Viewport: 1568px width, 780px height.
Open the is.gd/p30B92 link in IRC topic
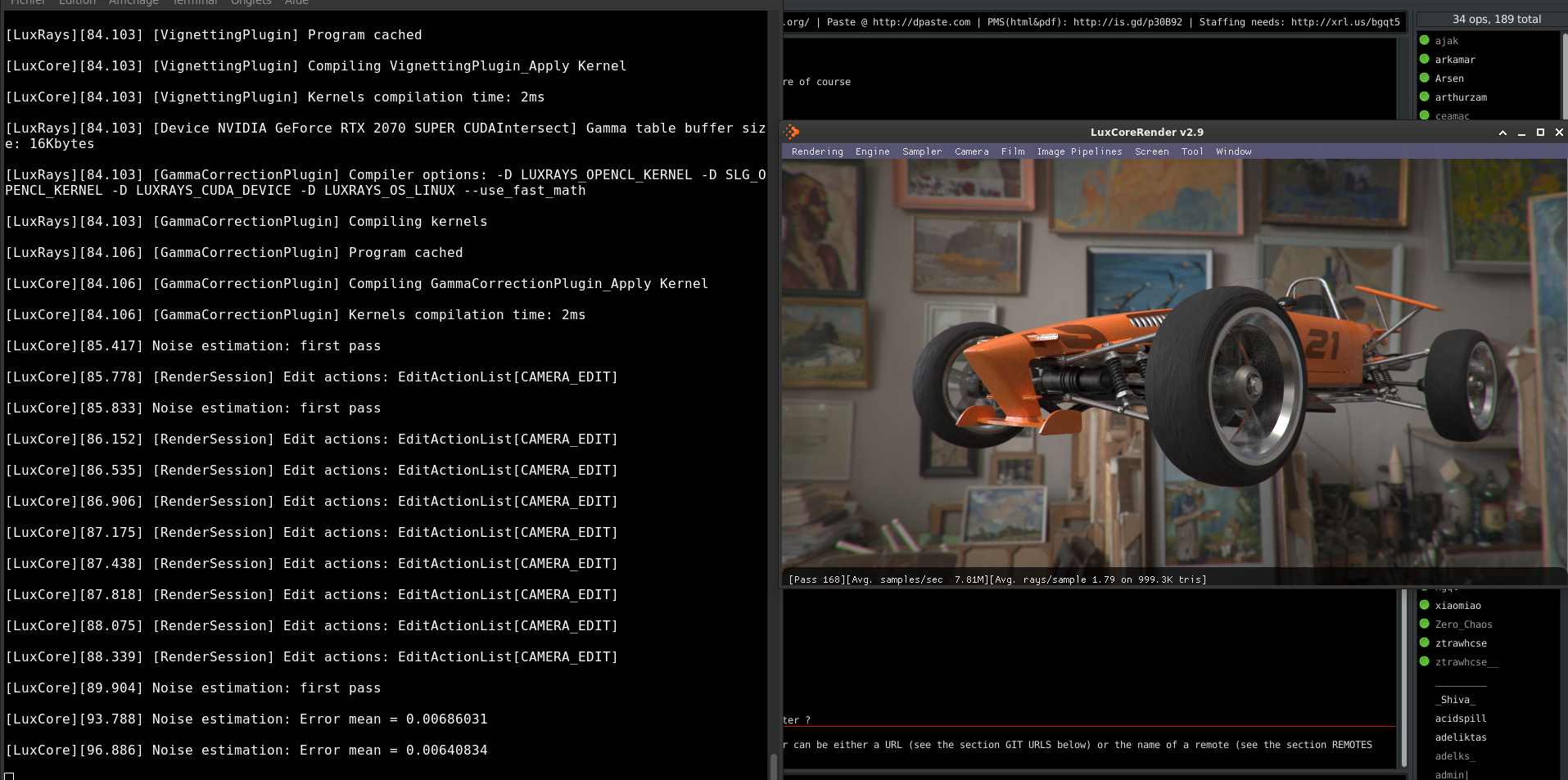click(1127, 22)
